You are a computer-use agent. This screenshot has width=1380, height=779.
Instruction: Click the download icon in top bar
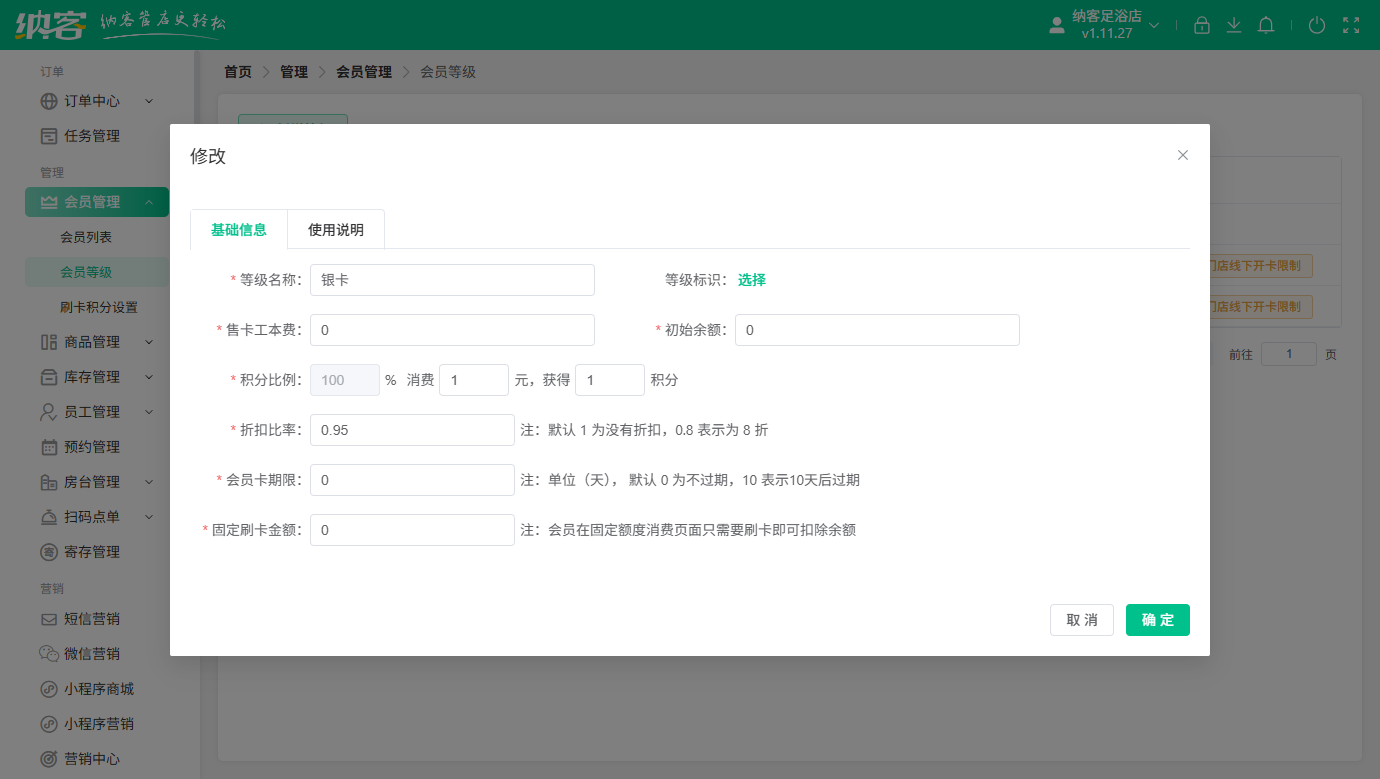[1234, 25]
